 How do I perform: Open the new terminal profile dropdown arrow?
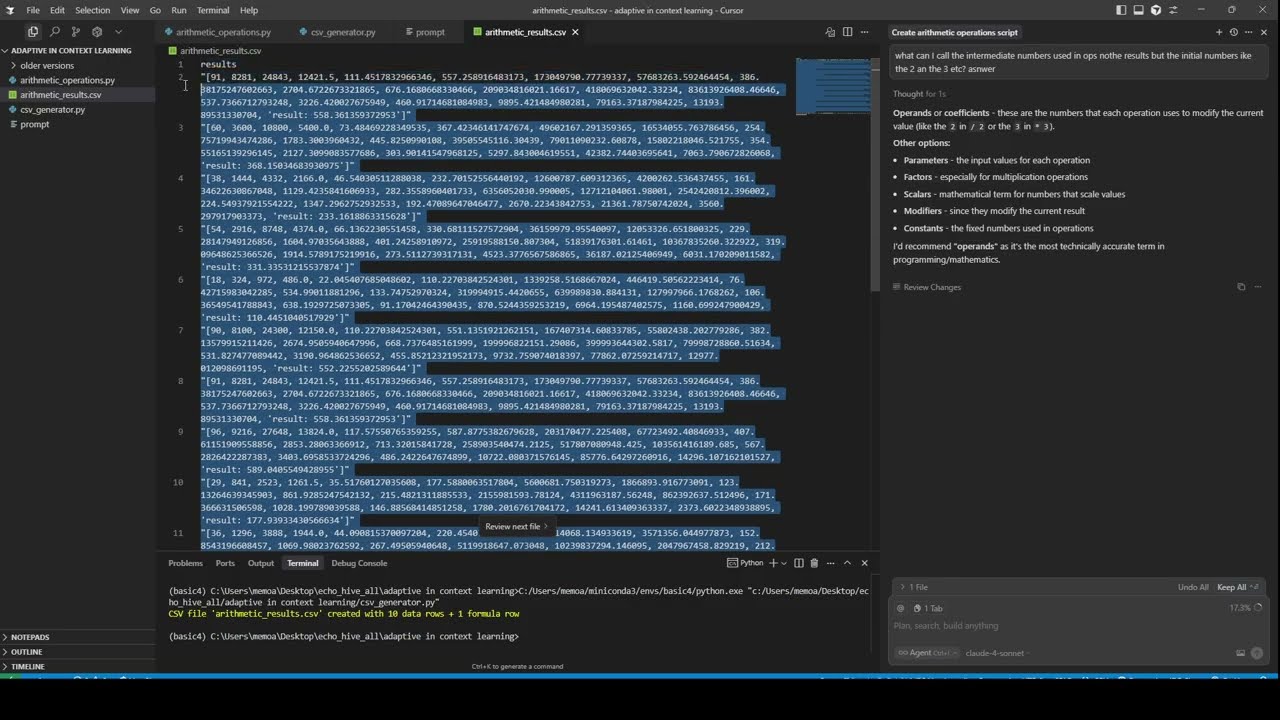pyautogui.click(x=784, y=563)
